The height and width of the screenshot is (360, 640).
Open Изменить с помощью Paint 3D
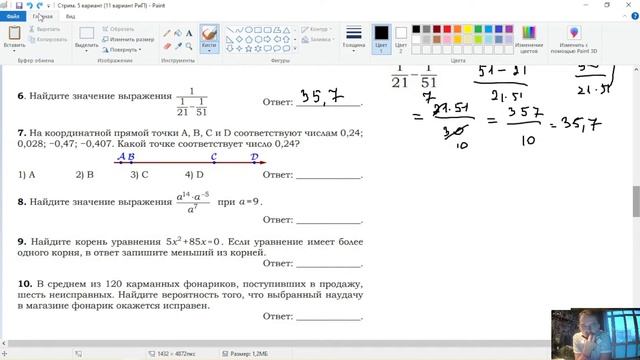(574, 39)
